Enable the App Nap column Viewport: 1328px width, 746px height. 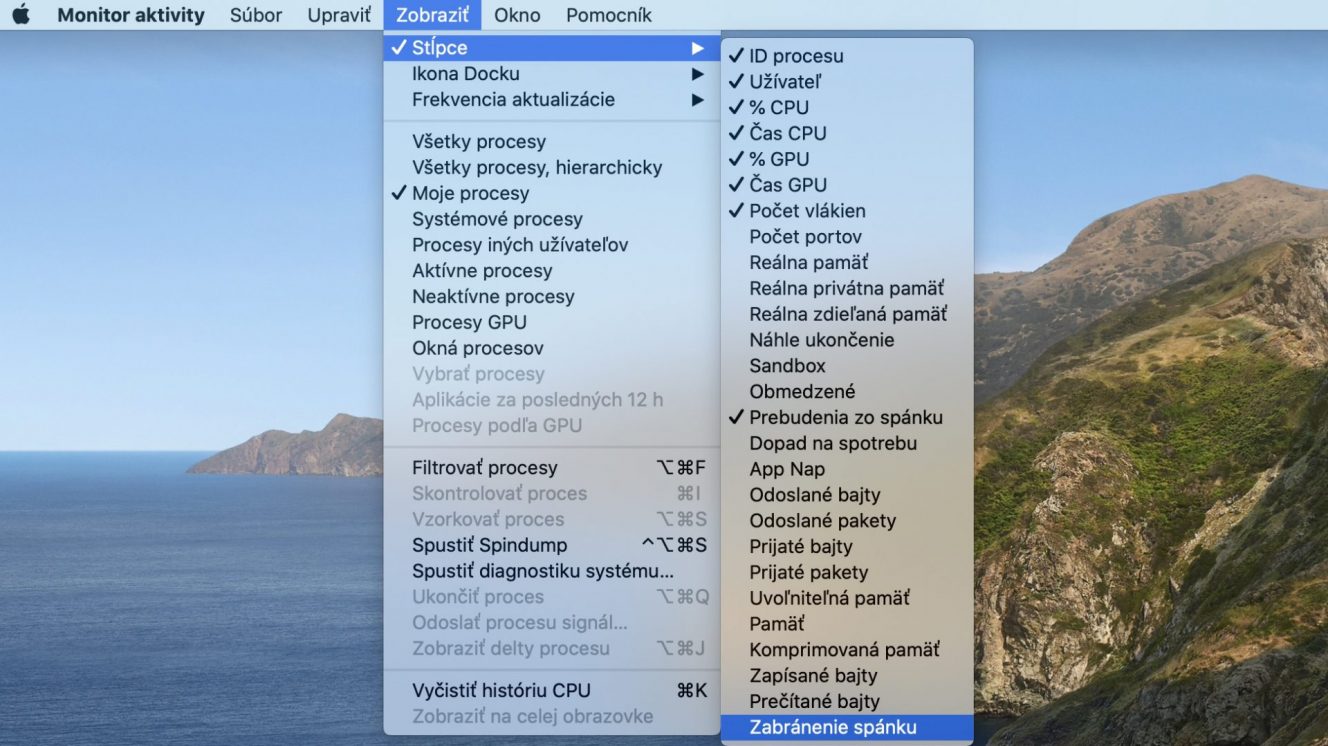tap(847, 469)
